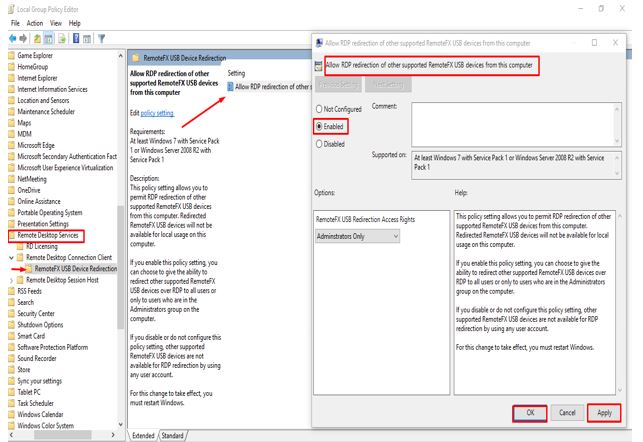Open the Administrators Only access rights dropdown
The image size is (643, 442).
pos(358,236)
